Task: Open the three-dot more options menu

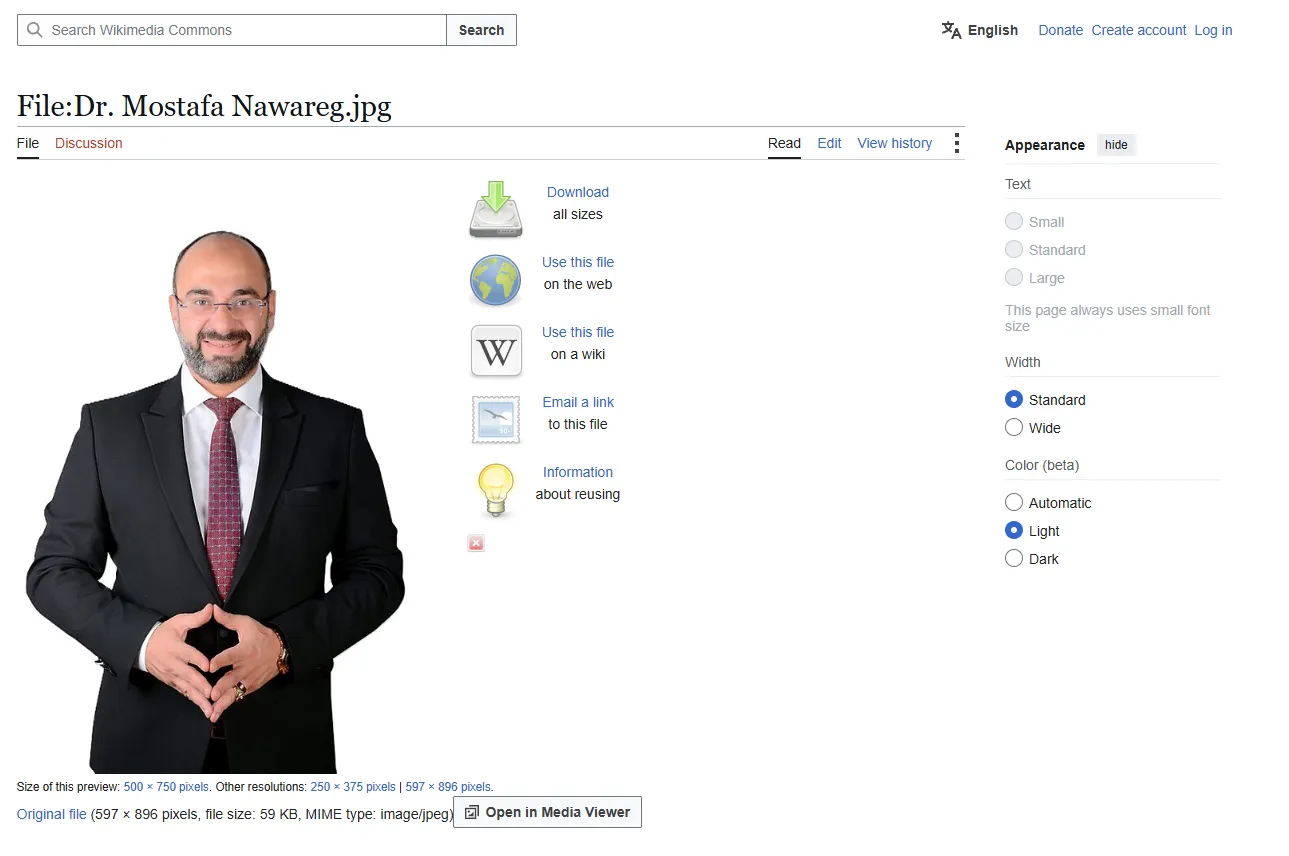Action: [957, 143]
